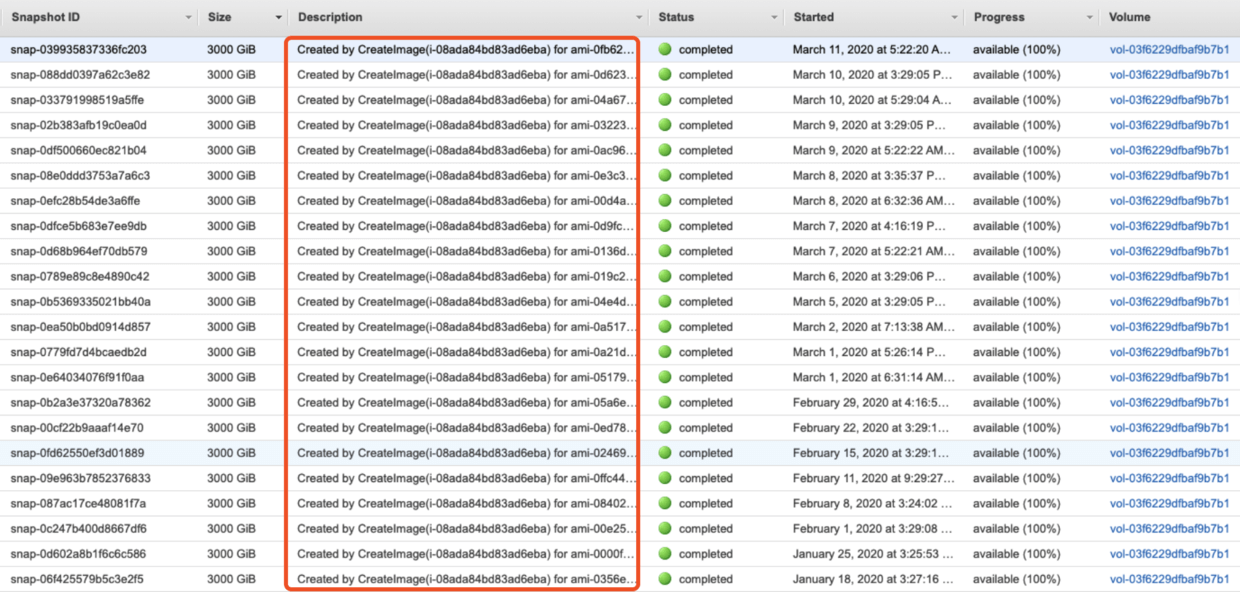Open volume link in row snap-0d68b964ef70db579
The height and width of the screenshot is (592, 1240).
pyautogui.click(x=1169, y=251)
